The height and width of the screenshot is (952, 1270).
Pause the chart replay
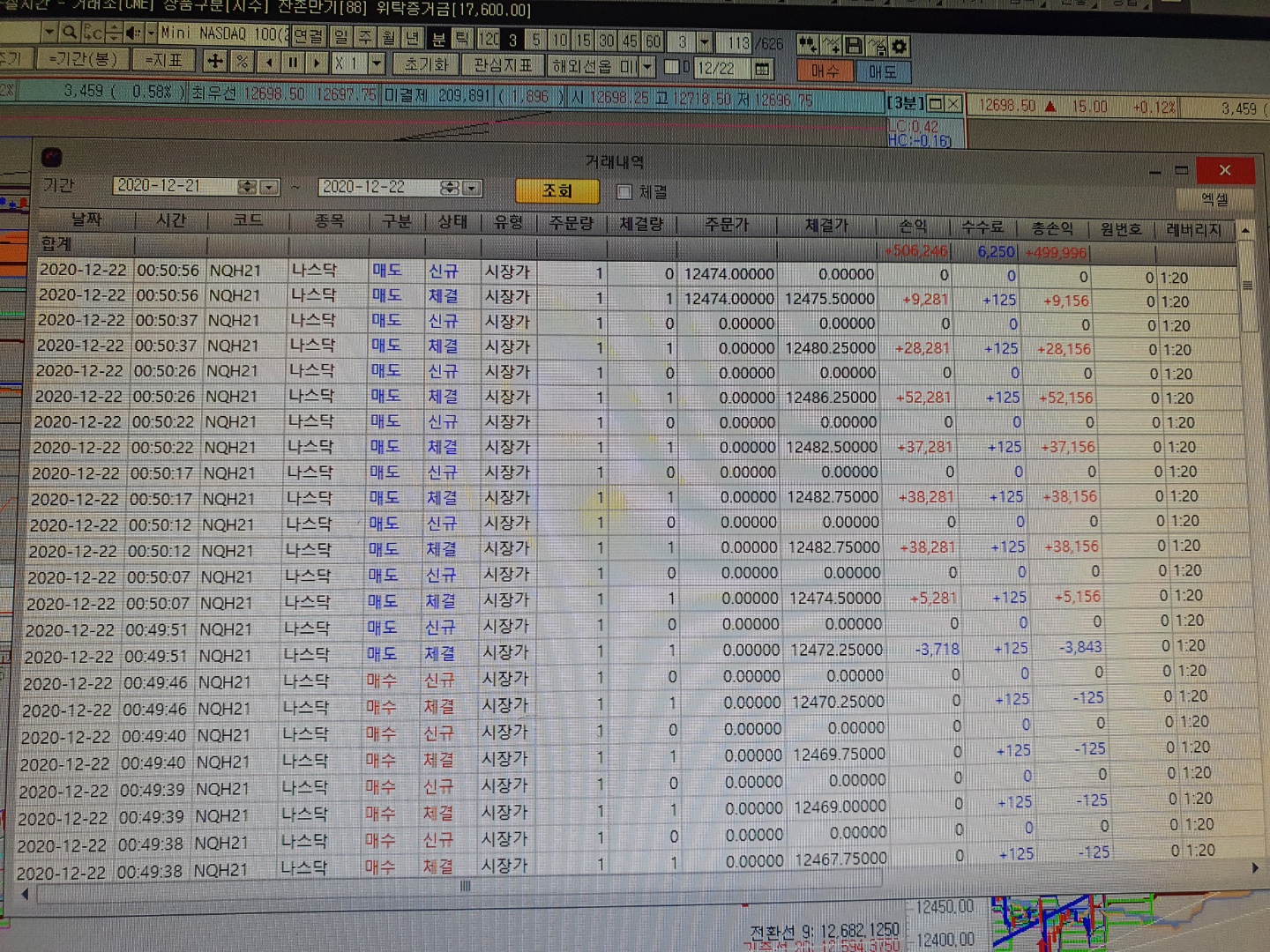pyautogui.click(x=293, y=63)
